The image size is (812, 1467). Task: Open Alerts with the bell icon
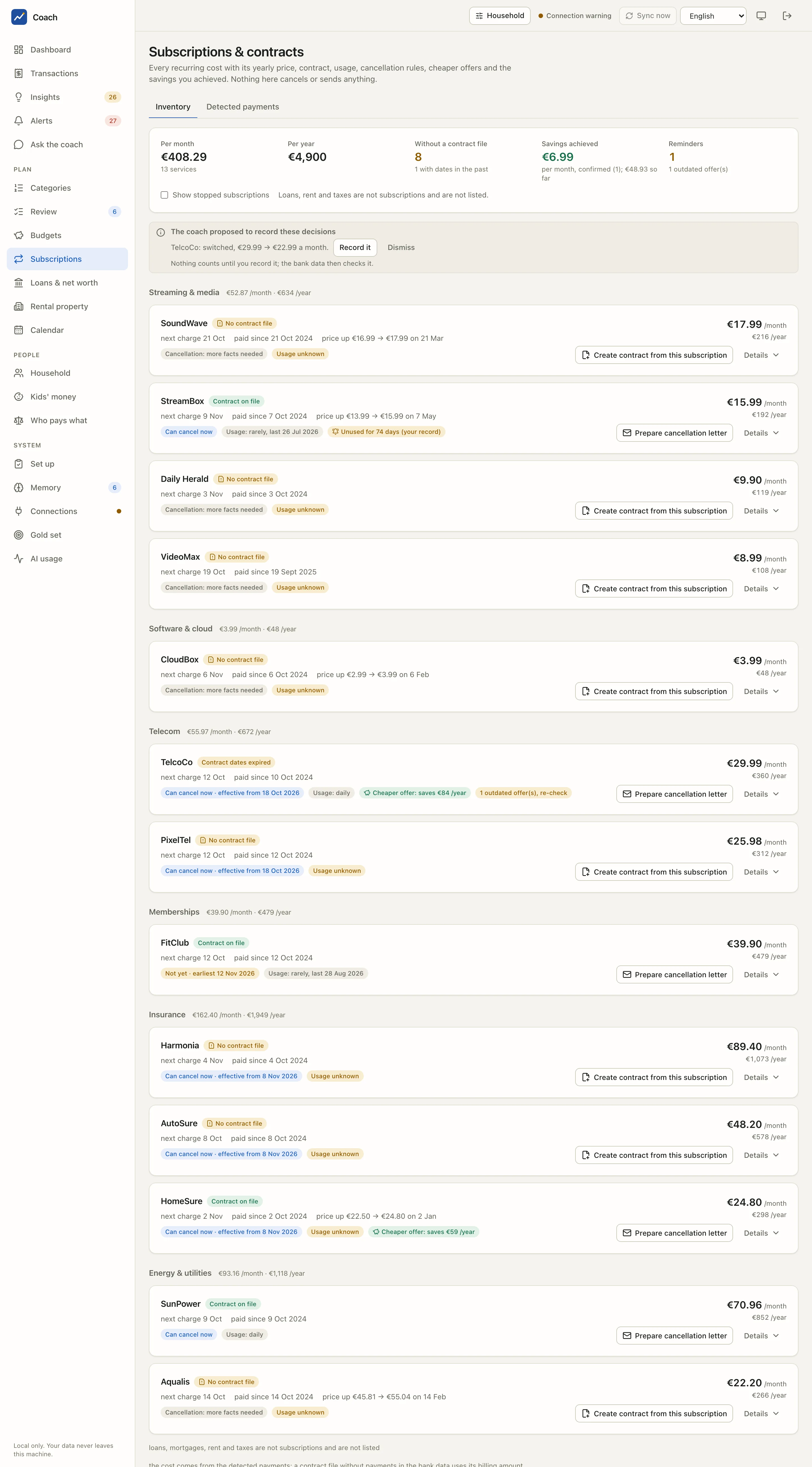(x=67, y=121)
